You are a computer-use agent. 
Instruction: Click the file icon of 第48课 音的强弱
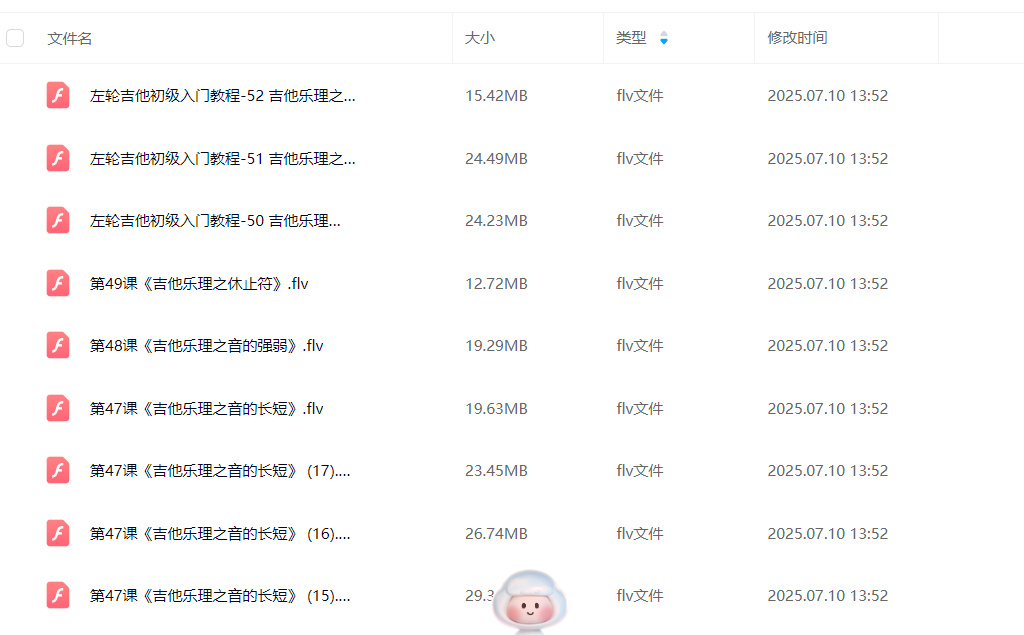click(58, 346)
